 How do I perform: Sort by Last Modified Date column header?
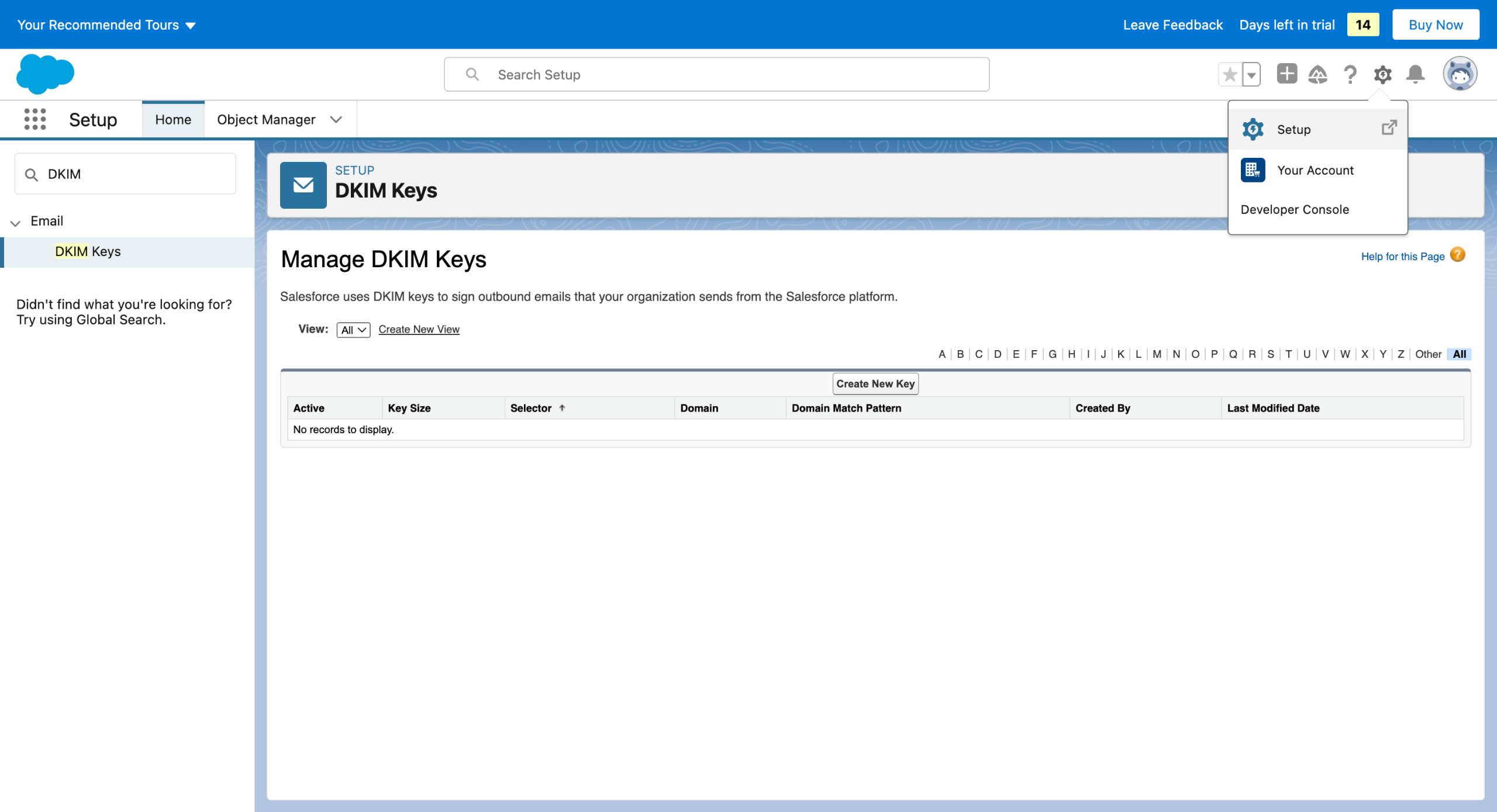[x=1273, y=408]
